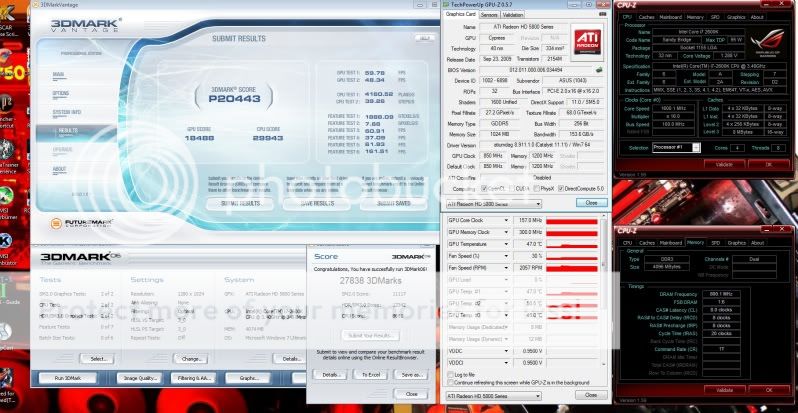Click Close in the GPU-Z Graphics Card window
The width and height of the screenshot is (798, 413).
pos(591,202)
